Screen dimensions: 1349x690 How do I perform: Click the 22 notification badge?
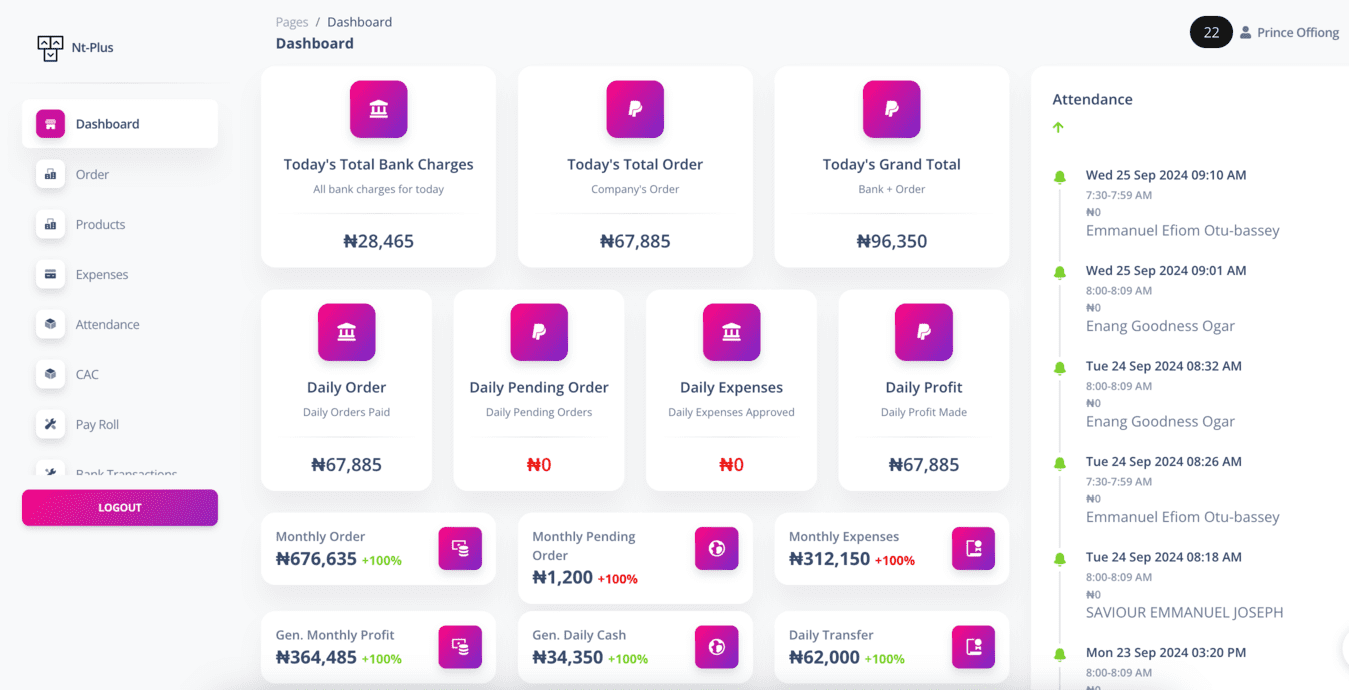(1211, 33)
